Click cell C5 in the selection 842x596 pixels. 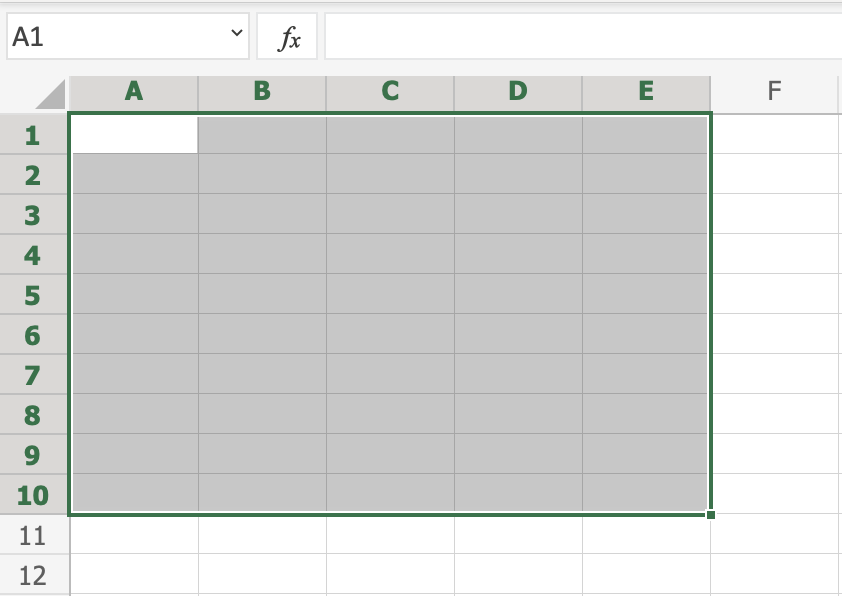pyautogui.click(x=390, y=294)
